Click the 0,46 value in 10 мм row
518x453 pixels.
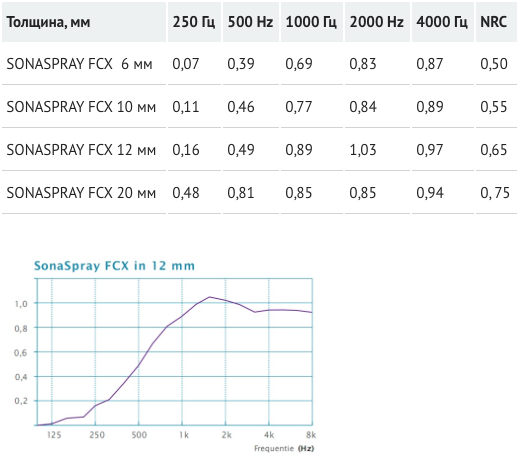(241, 107)
